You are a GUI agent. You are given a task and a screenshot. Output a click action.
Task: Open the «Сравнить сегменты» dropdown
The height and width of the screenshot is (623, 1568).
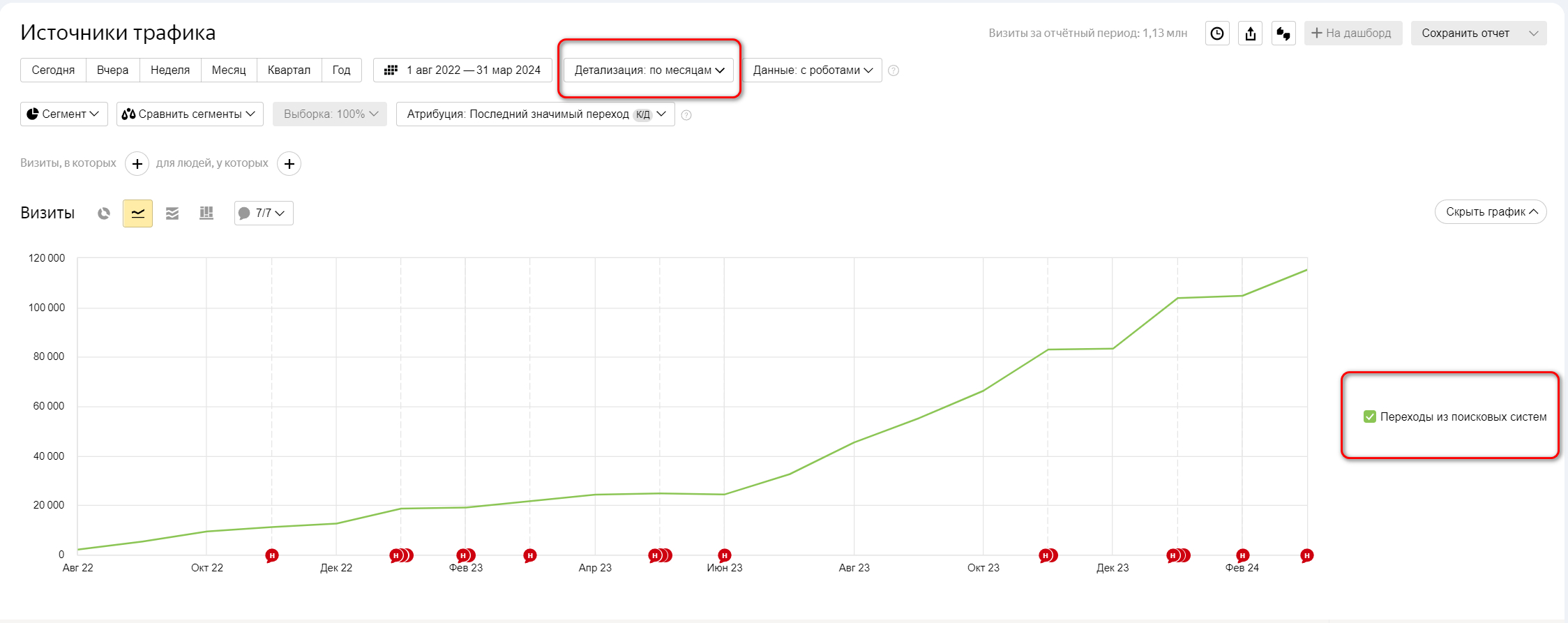190,114
